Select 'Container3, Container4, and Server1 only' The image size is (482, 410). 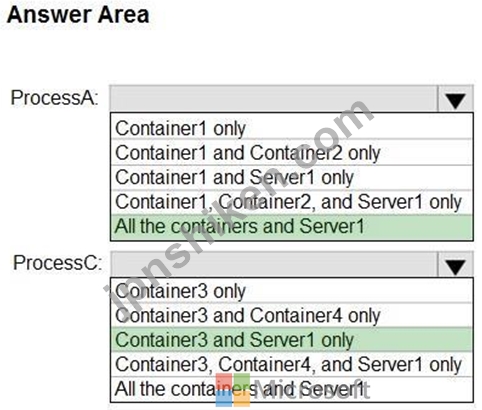coord(291,364)
